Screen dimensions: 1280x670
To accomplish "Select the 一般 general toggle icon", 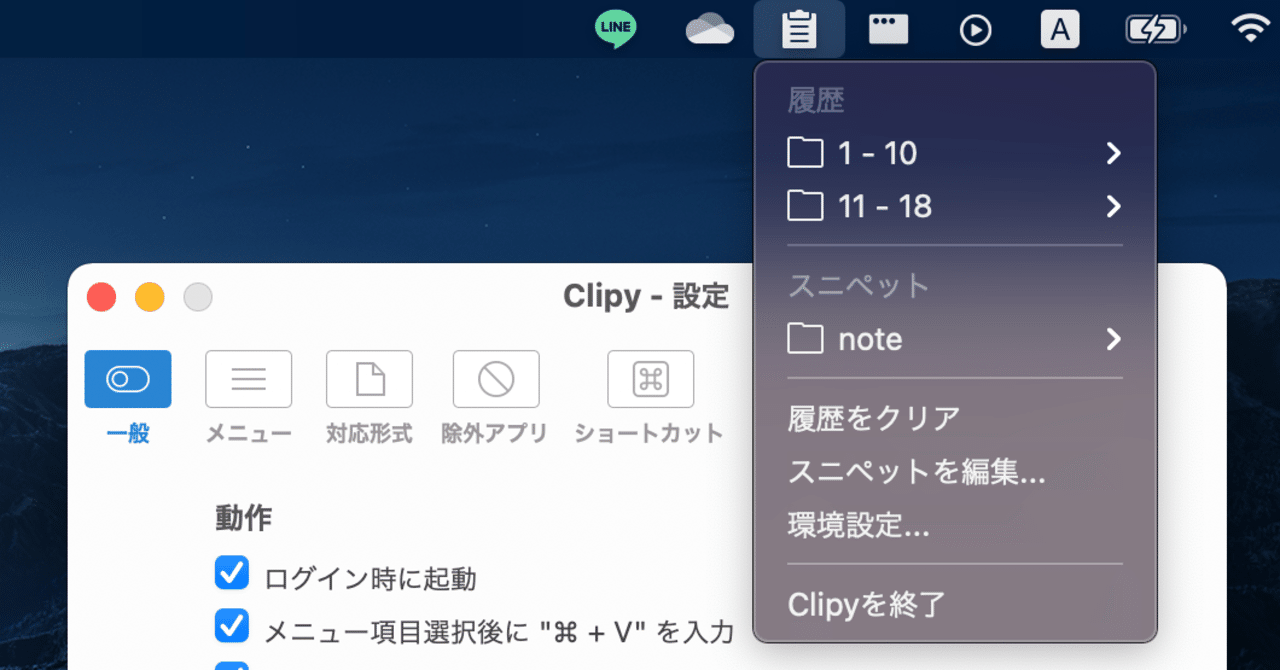I will (128, 379).
